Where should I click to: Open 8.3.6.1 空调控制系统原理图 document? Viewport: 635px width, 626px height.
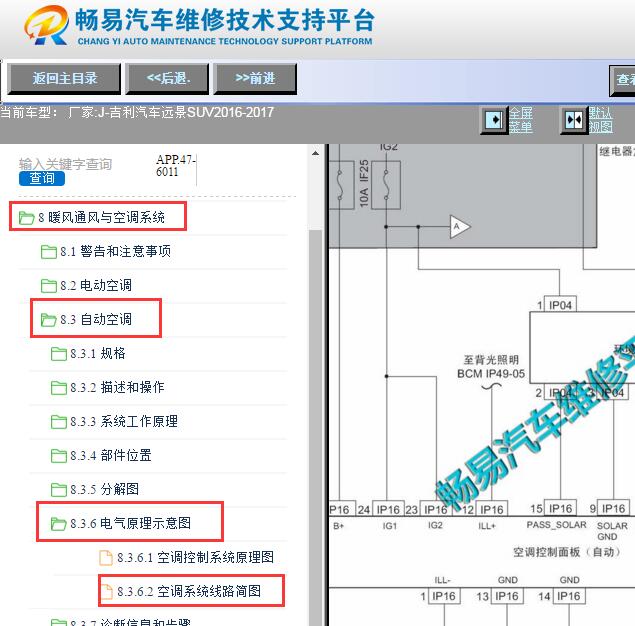pos(195,558)
